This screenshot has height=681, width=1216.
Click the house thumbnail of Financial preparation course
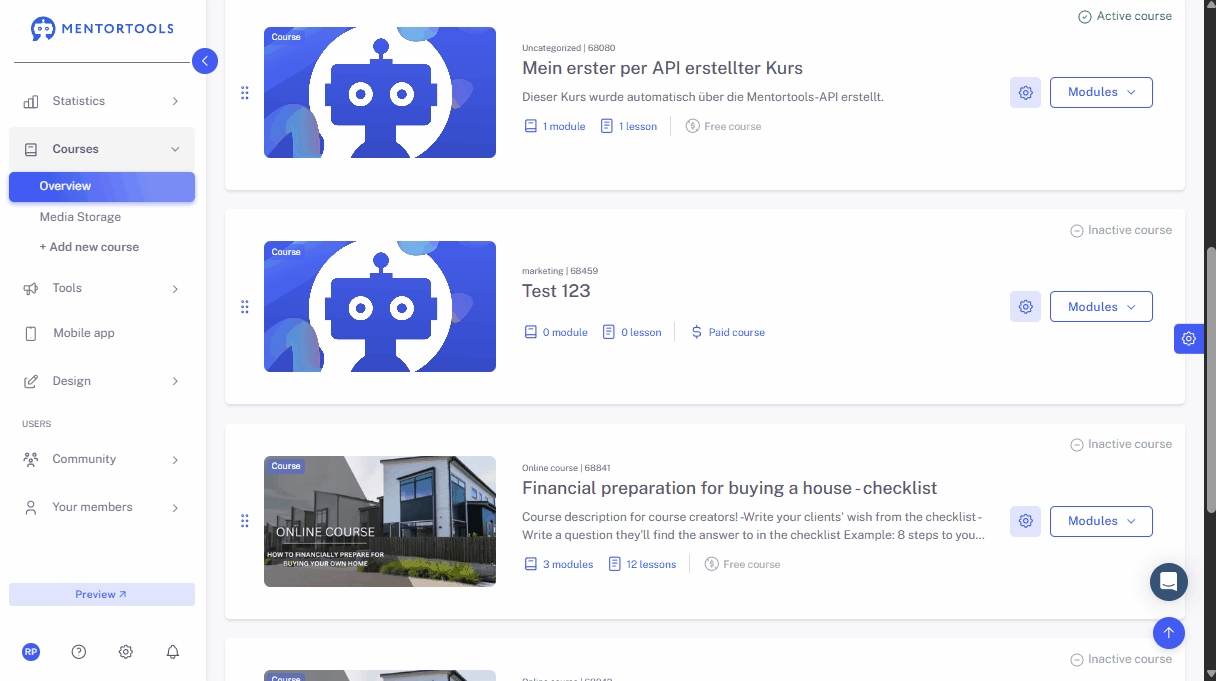tap(380, 521)
